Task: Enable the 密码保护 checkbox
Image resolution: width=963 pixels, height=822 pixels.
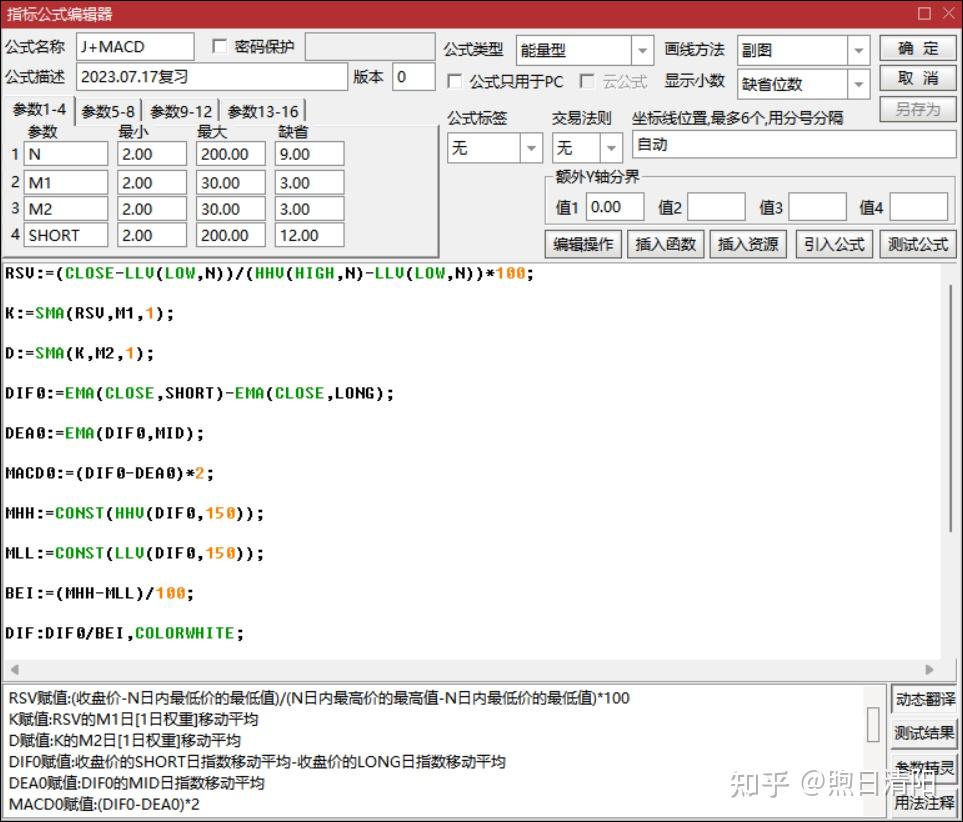Action: pos(218,45)
